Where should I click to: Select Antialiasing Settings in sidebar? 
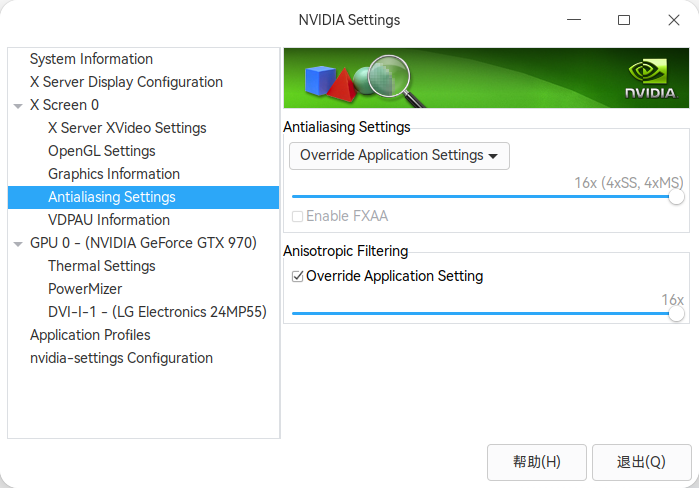tap(144, 197)
